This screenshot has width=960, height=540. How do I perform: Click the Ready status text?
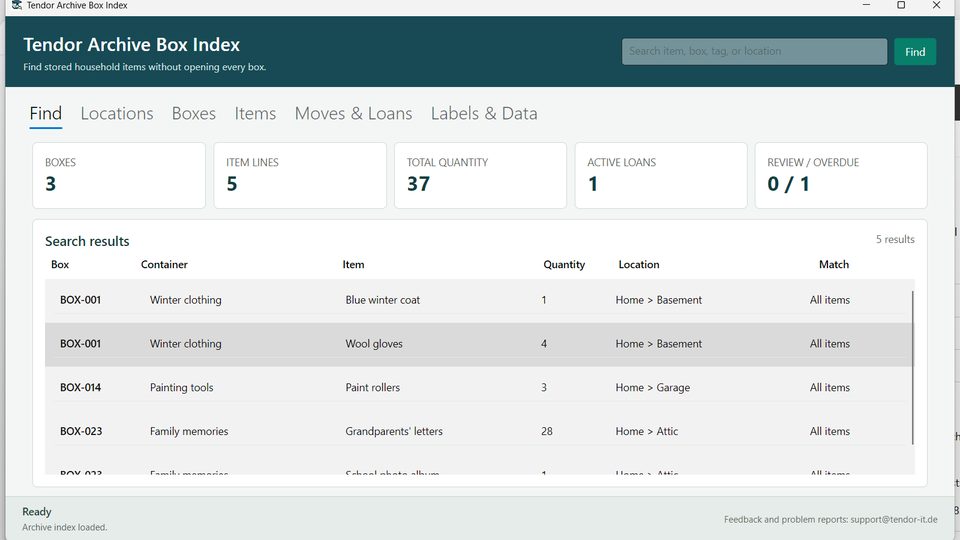coord(37,512)
